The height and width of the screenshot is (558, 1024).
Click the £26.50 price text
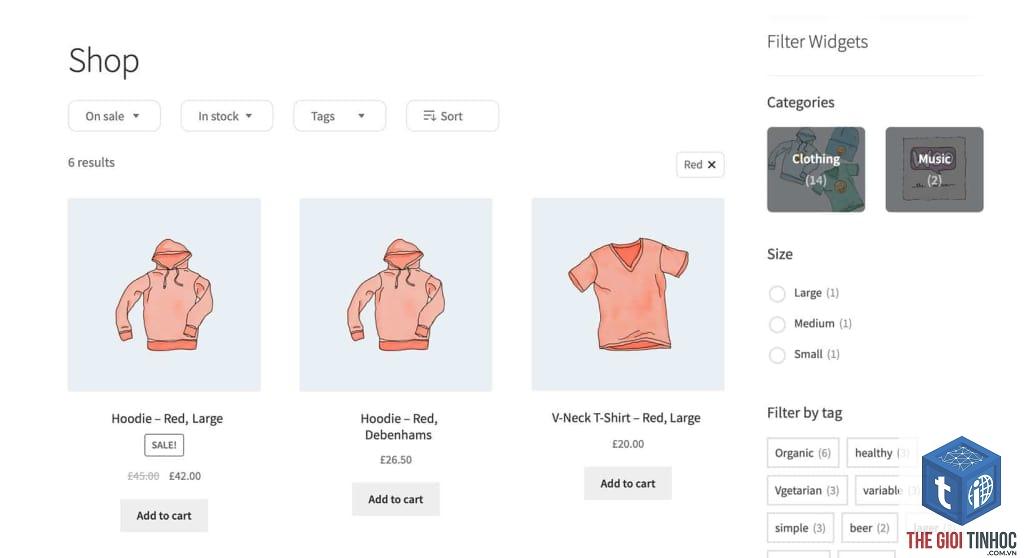click(x=396, y=460)
